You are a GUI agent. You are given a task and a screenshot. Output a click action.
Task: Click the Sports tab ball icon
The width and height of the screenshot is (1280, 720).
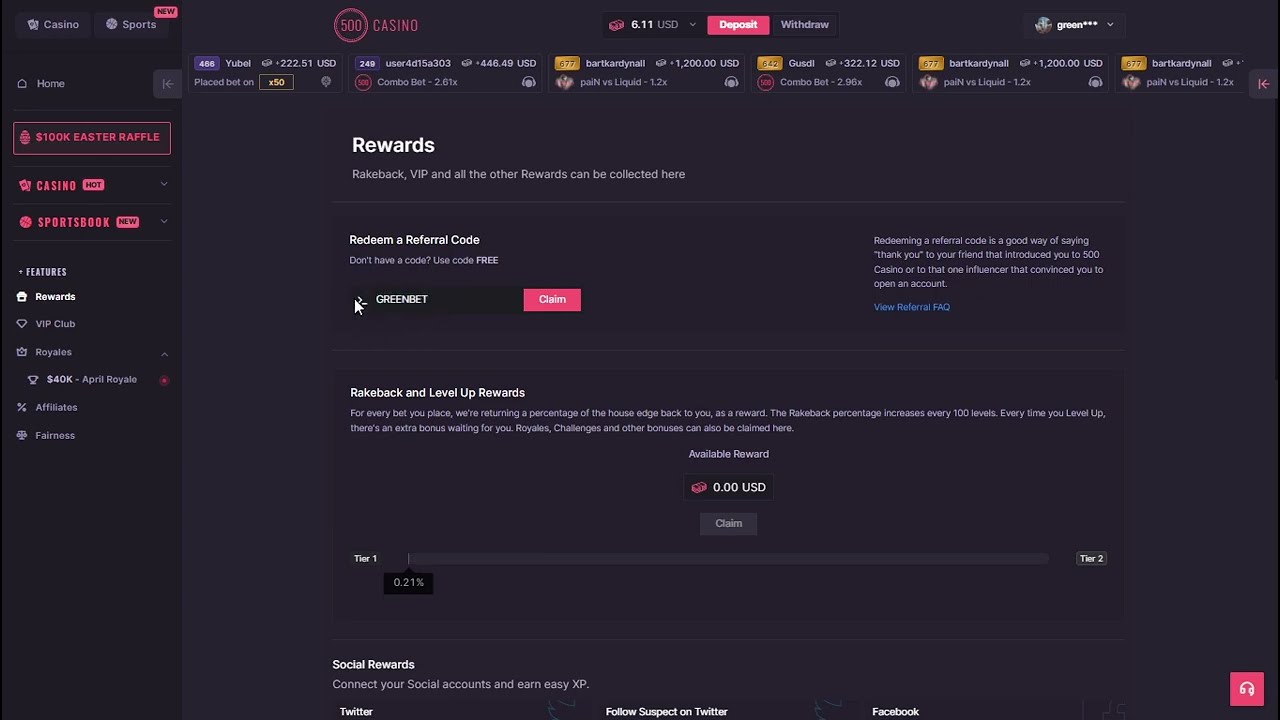(x=112, y=25)
